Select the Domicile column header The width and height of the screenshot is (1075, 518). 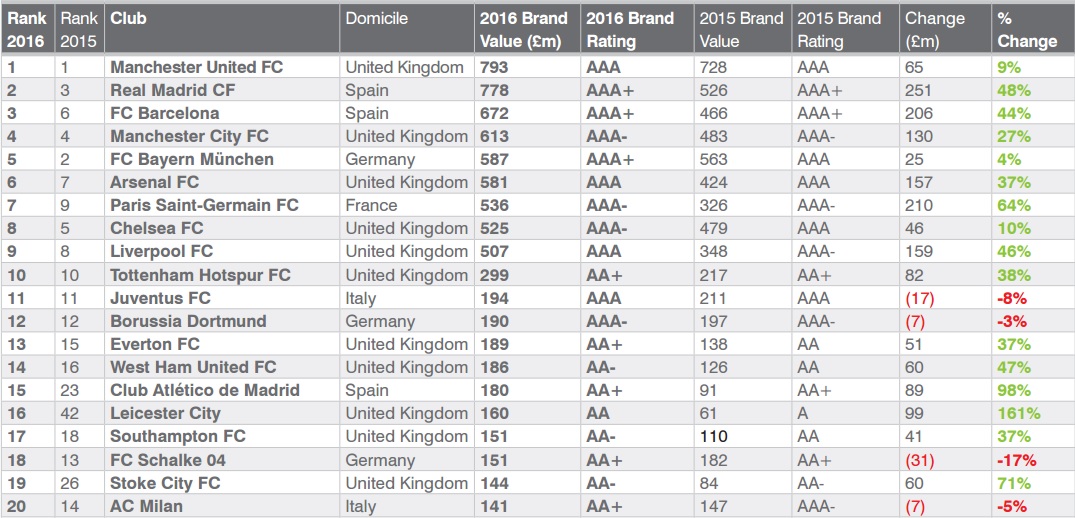(376, 18)
